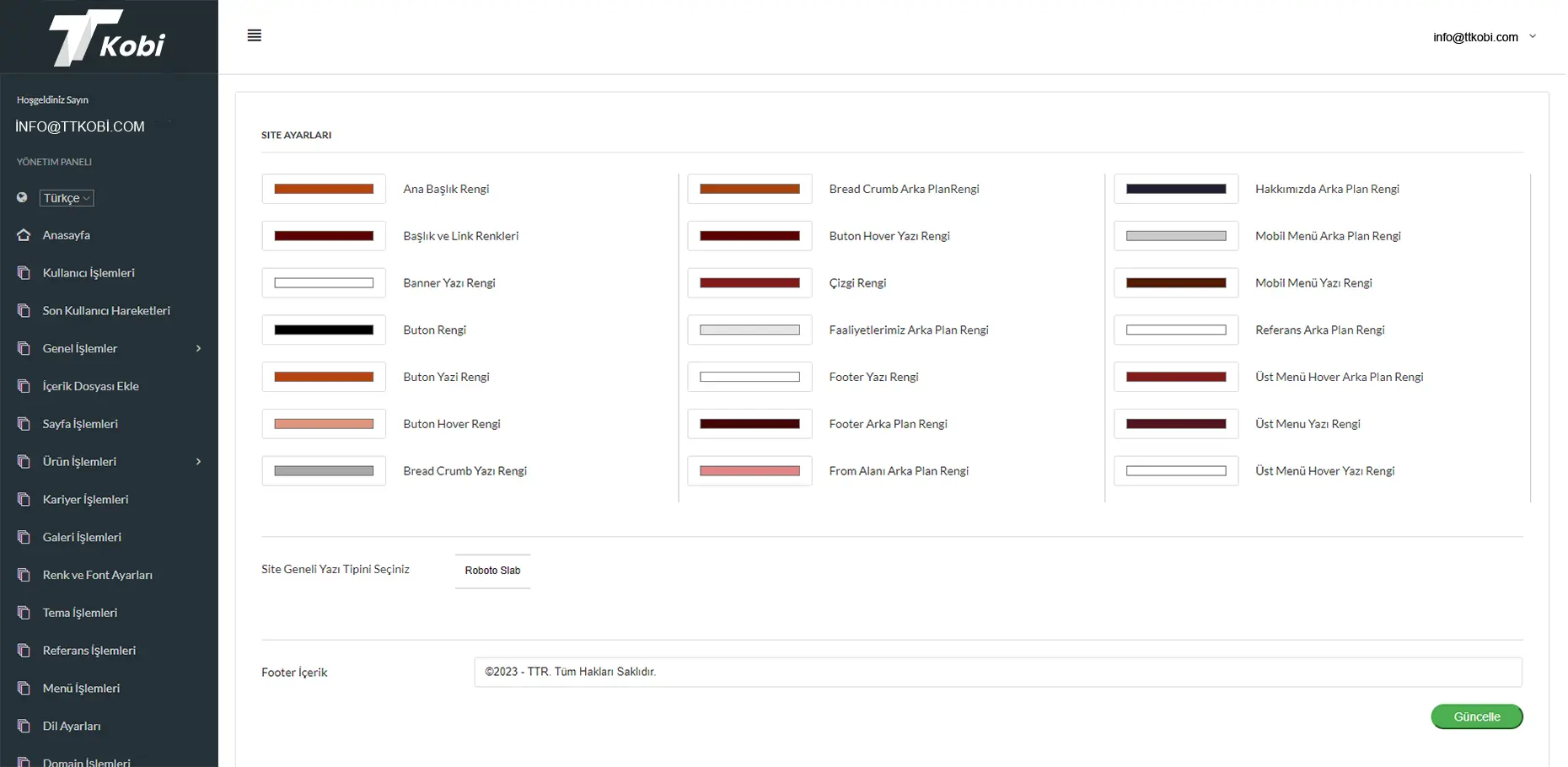The width and height of the screenshot is (1568, 767).
Task: Open the Referans İşlemleri link
Action: tap(89, 651)
